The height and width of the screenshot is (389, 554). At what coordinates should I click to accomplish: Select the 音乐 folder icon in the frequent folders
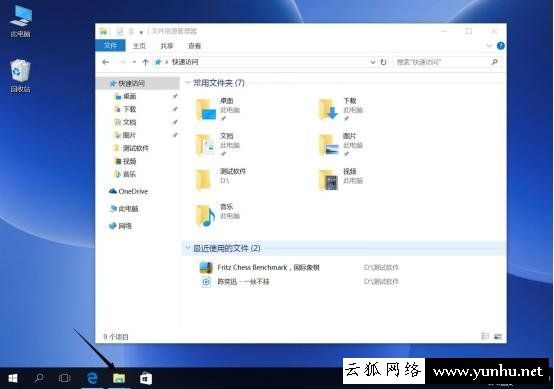click(x=206, y=216)
